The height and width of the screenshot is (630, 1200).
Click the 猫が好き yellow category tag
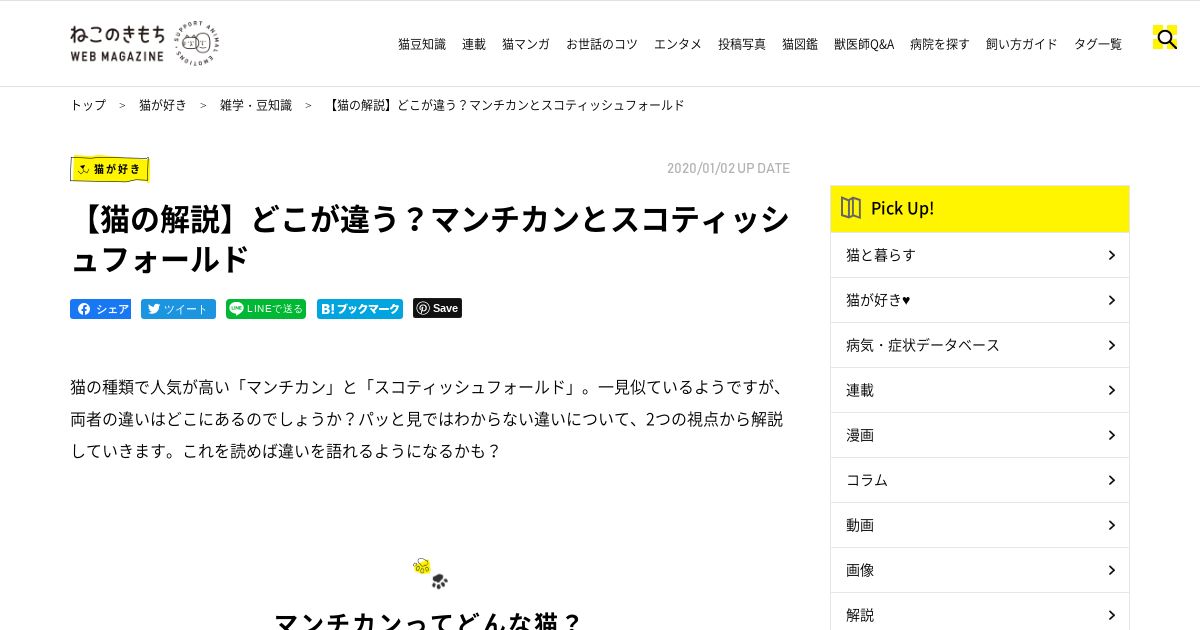pyautogui.click(x=110, y=169)
